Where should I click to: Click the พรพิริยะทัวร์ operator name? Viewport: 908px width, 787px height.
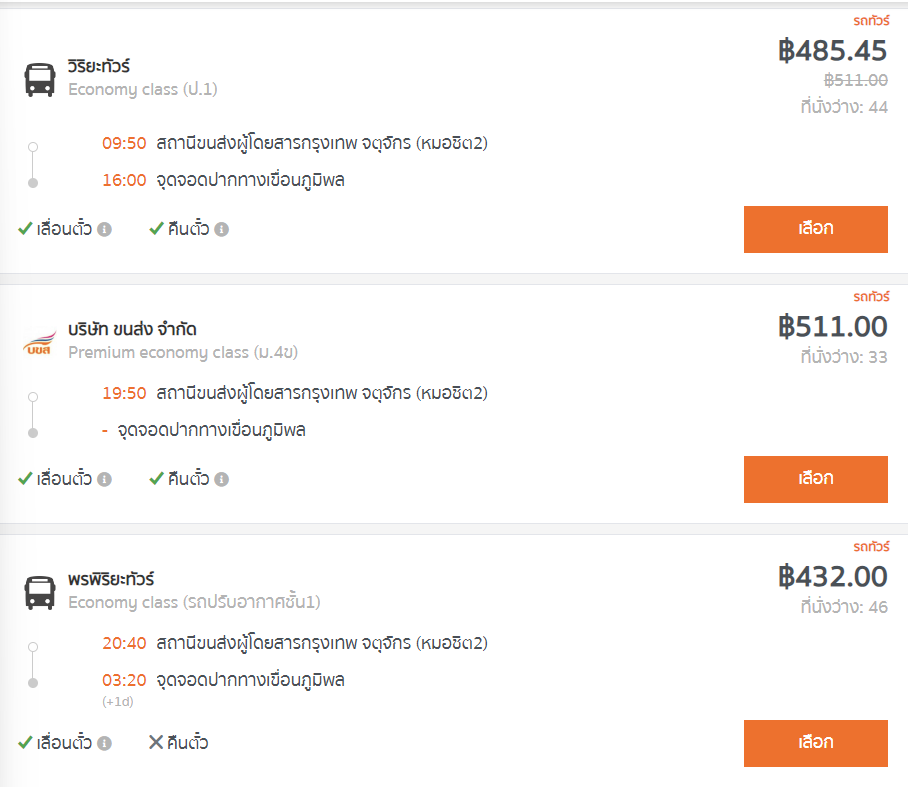(111, 579)
